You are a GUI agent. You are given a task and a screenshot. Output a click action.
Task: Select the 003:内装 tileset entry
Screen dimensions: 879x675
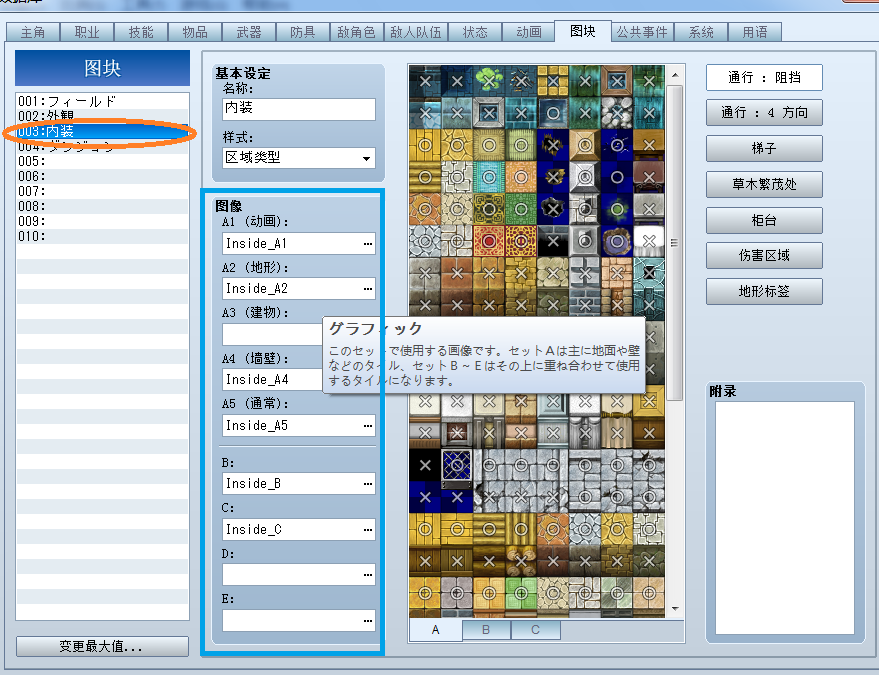pos(102,132)
